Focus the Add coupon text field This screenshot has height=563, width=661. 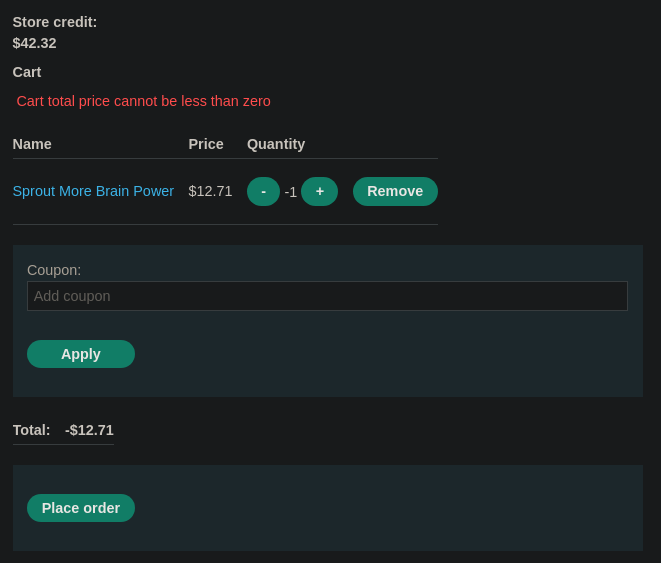coord(327,296)
